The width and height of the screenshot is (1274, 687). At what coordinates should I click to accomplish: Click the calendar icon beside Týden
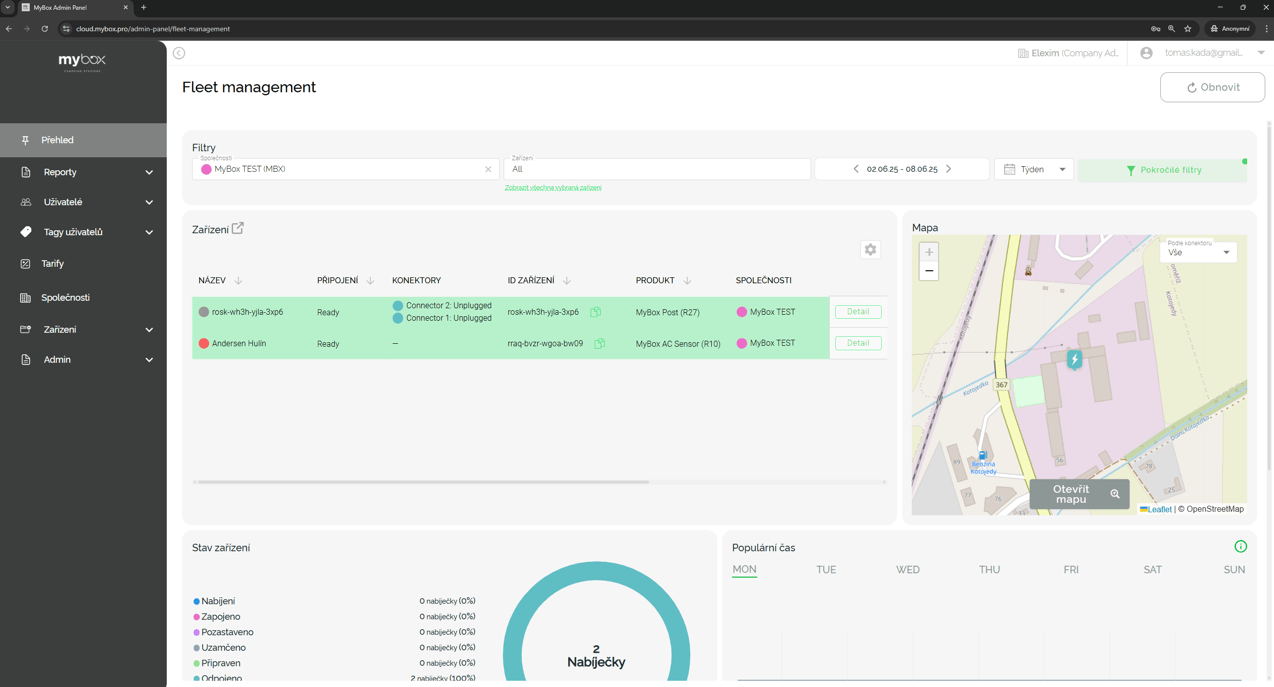pos(1009,169)
